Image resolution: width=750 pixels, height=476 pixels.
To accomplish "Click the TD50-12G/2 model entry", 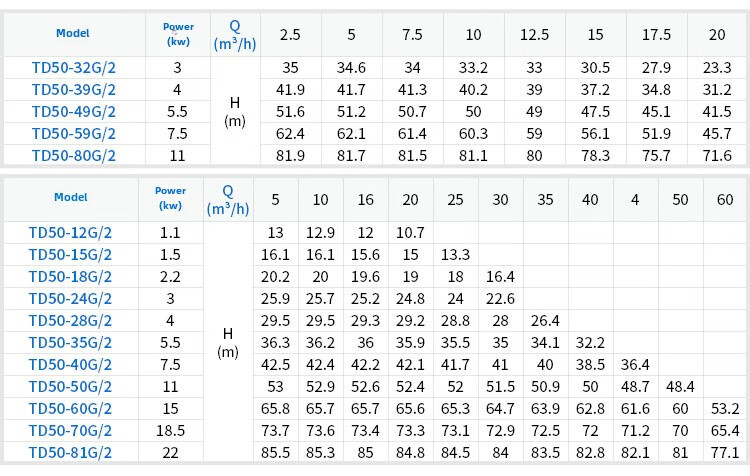I will click(x=70, y=233).
